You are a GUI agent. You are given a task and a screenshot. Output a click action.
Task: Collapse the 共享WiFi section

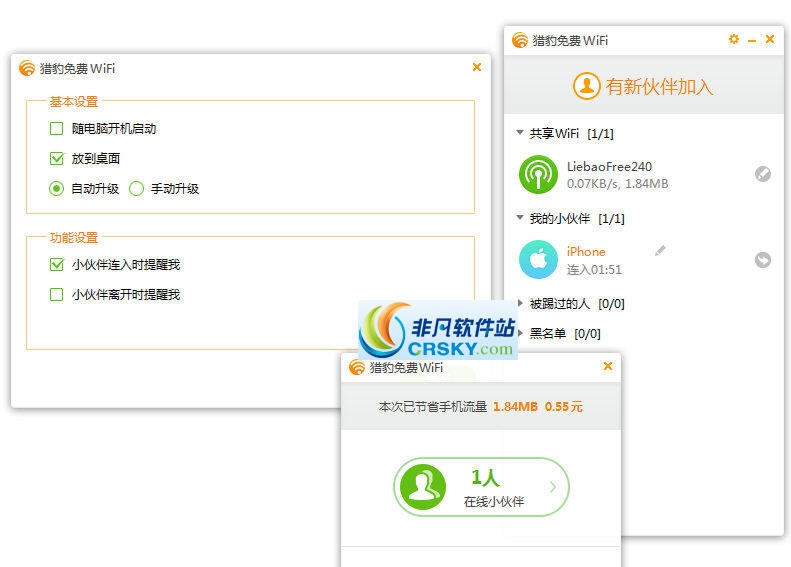pyautogui.click(x=520, y=132)
